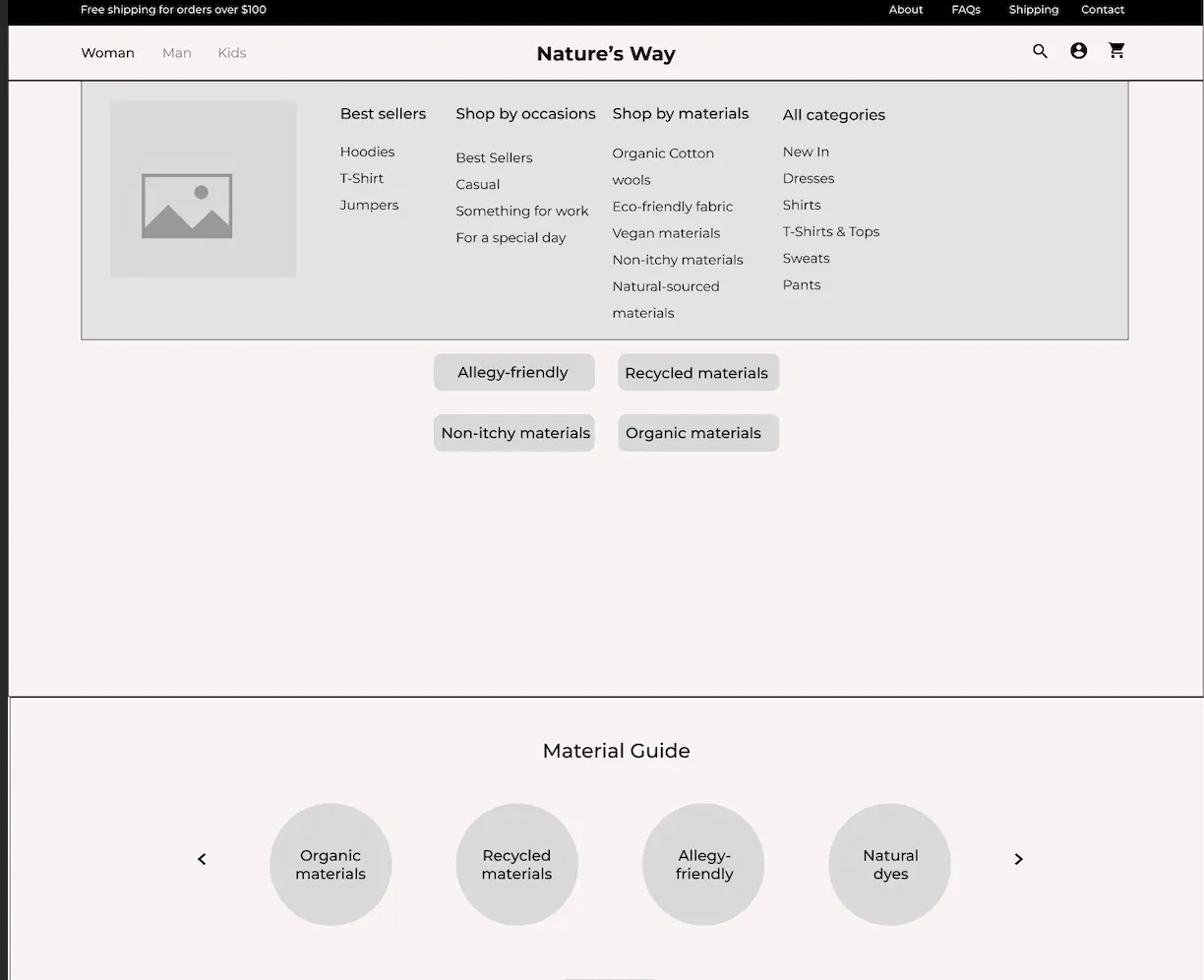Open the Contact link
The height and width of the screenshot is (980, 1204).
point(1103,10)
